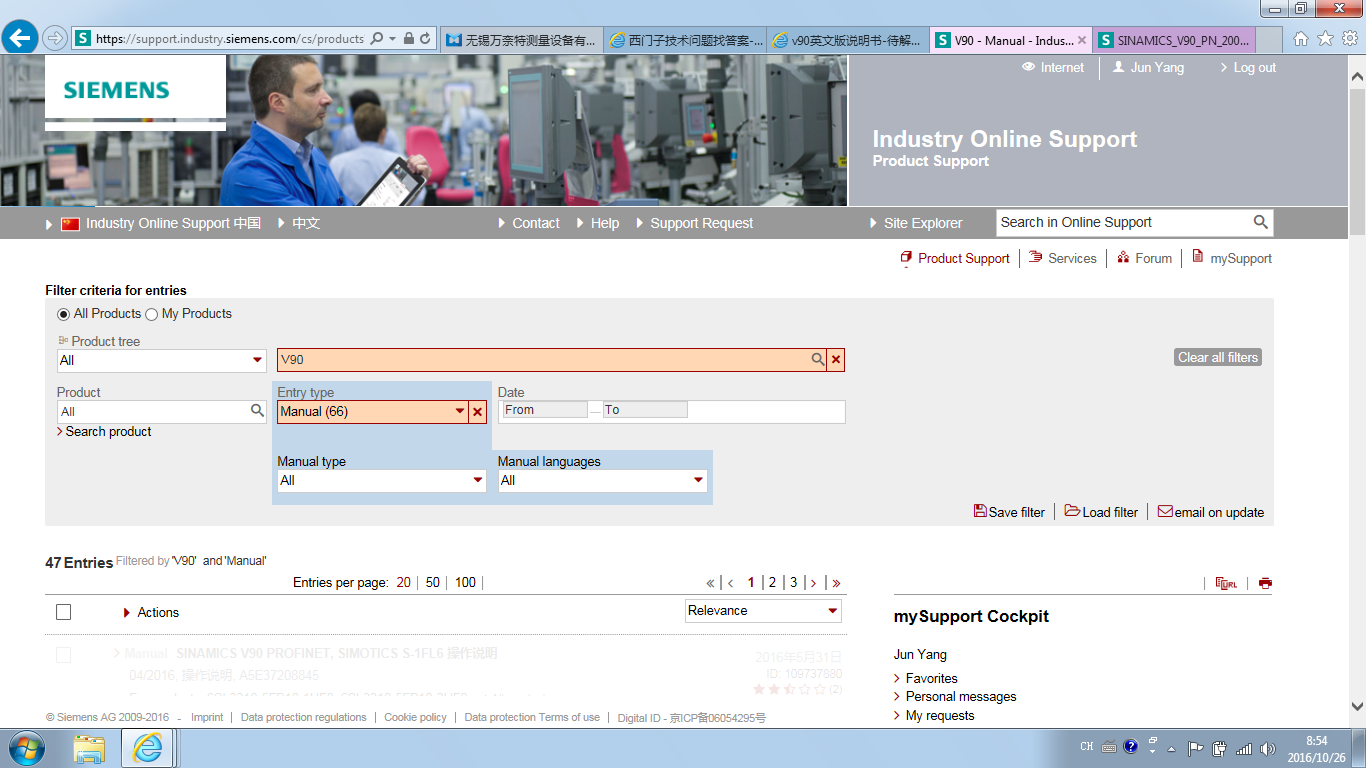Open the mySupport section
This screenshot has height=768, width=1366.
(1232, 258)
